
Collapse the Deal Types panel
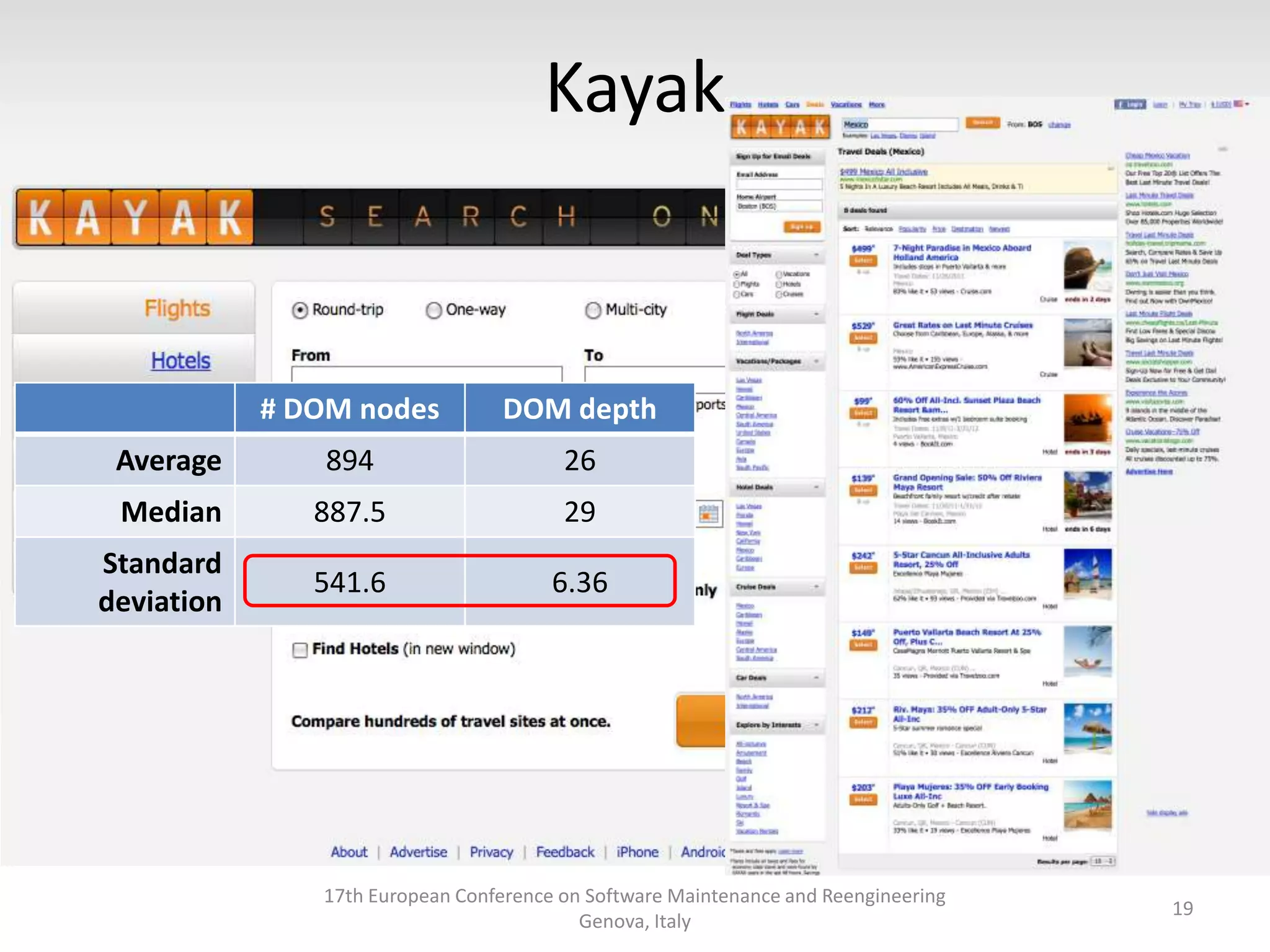point(816,255)
